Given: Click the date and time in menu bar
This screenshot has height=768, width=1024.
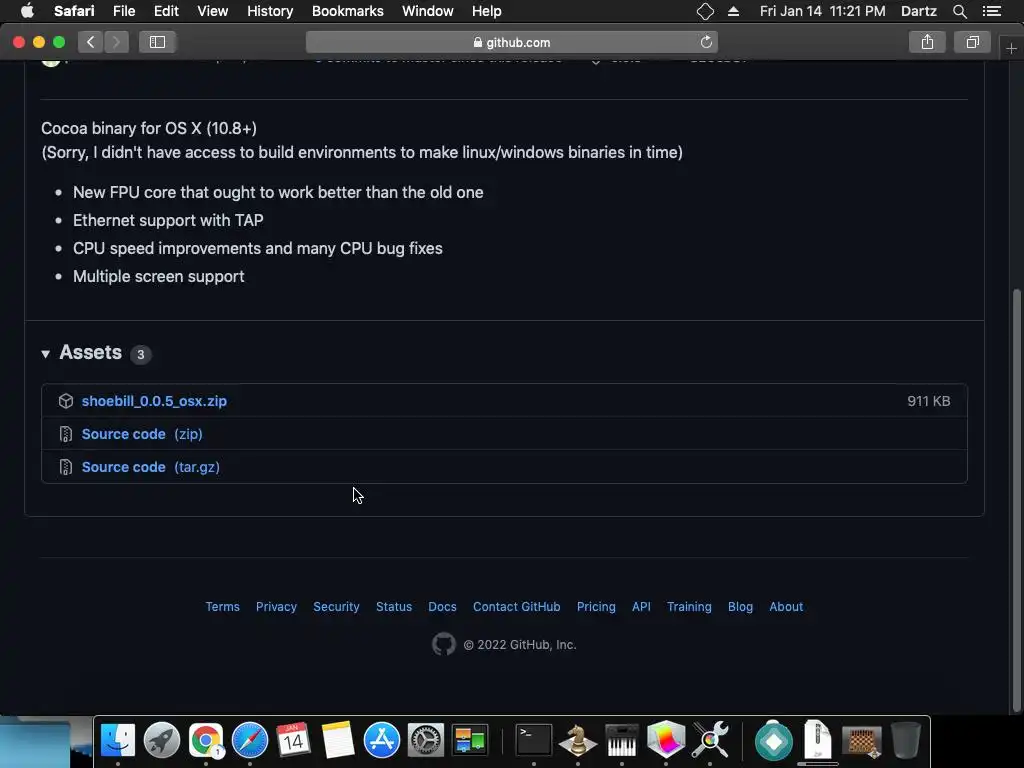Looking at the screenshot, I should pyautogui.click(x=822, y=11).
